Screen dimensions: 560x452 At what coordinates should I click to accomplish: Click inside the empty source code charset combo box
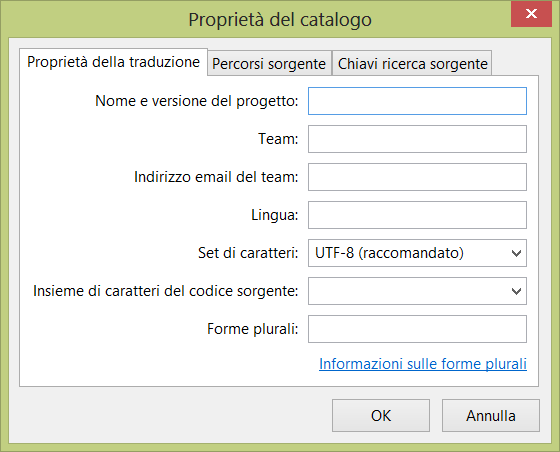point(408,291)
